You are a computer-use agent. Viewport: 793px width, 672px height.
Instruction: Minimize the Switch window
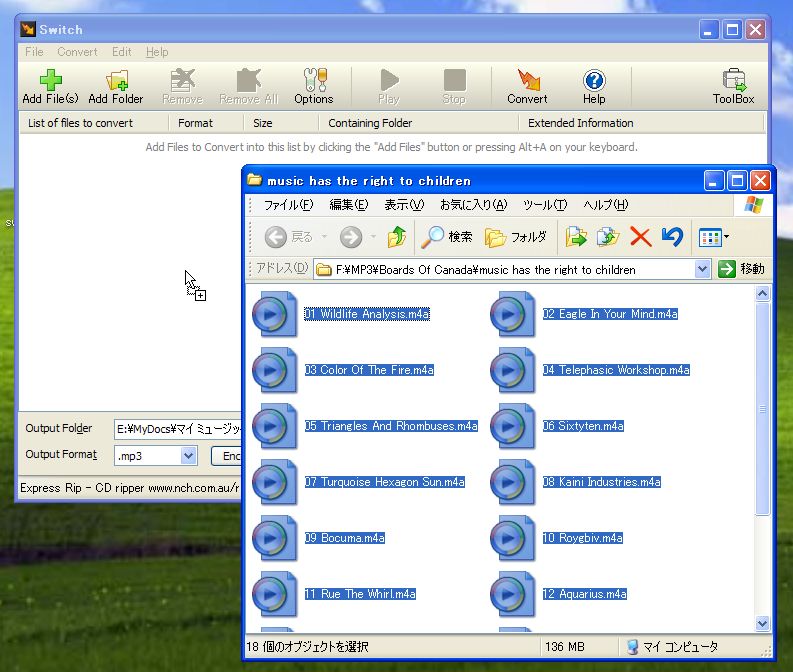tap(709, 30)
